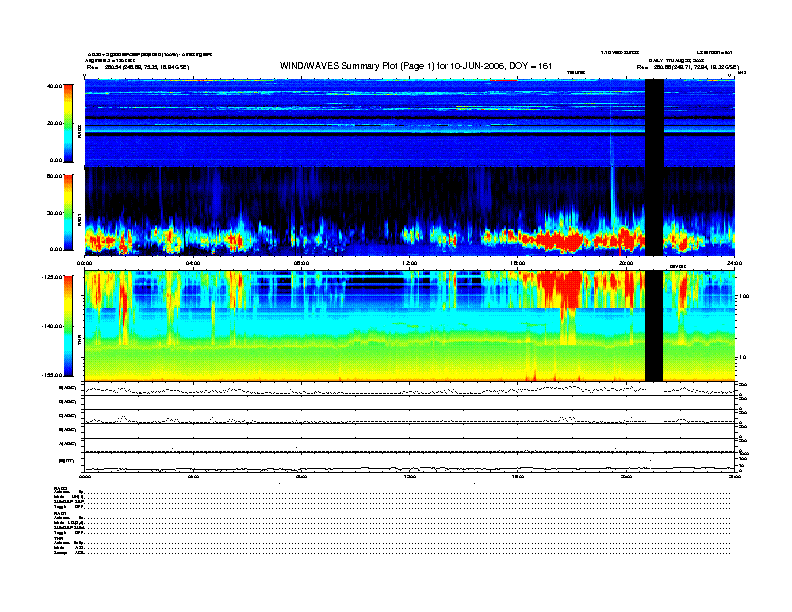
Task: Click the RAD1 rainbow color scale bar
Action: tap(68, 212)
